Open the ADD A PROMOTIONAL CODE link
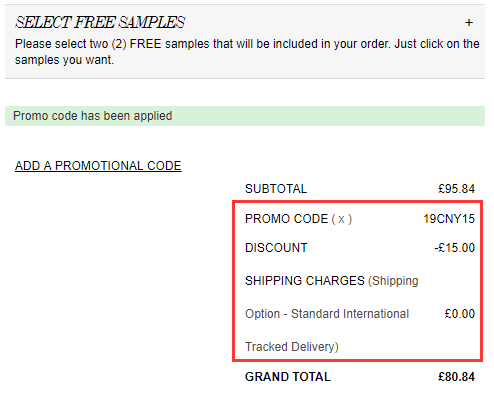Screen dimensions: 494x398 (98, 166)
